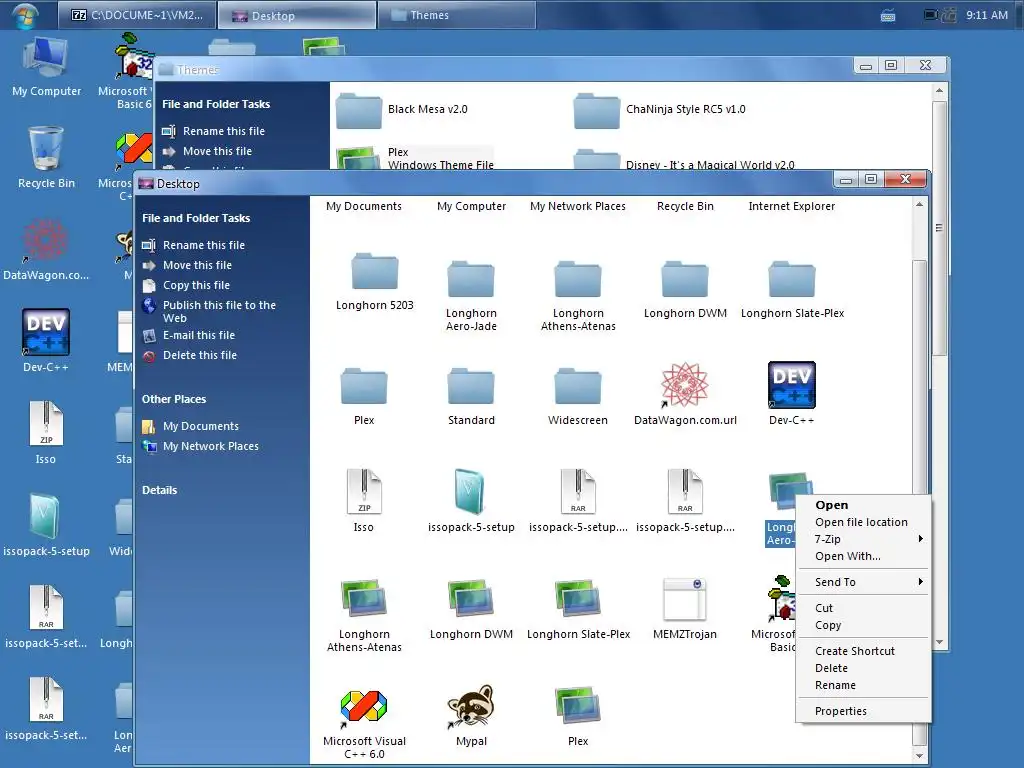Select the Widescreen folder icon
This screenshot has height=768, width=1024.
(x=578, y=387)
